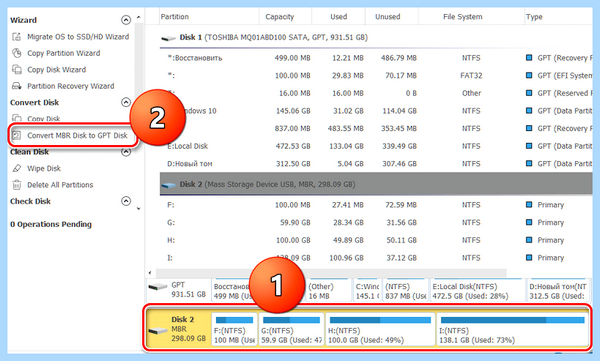Click blue type square for I: Primary
The height and width of the screenshot is (361, 600).
click(x=529, y=258)
